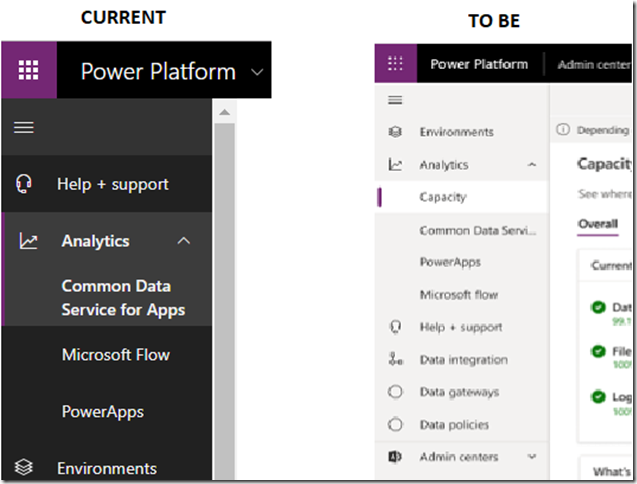The height and width of the screenshot is (484, 637).
Task: Click the Current card header
Action: coord(611,265)
